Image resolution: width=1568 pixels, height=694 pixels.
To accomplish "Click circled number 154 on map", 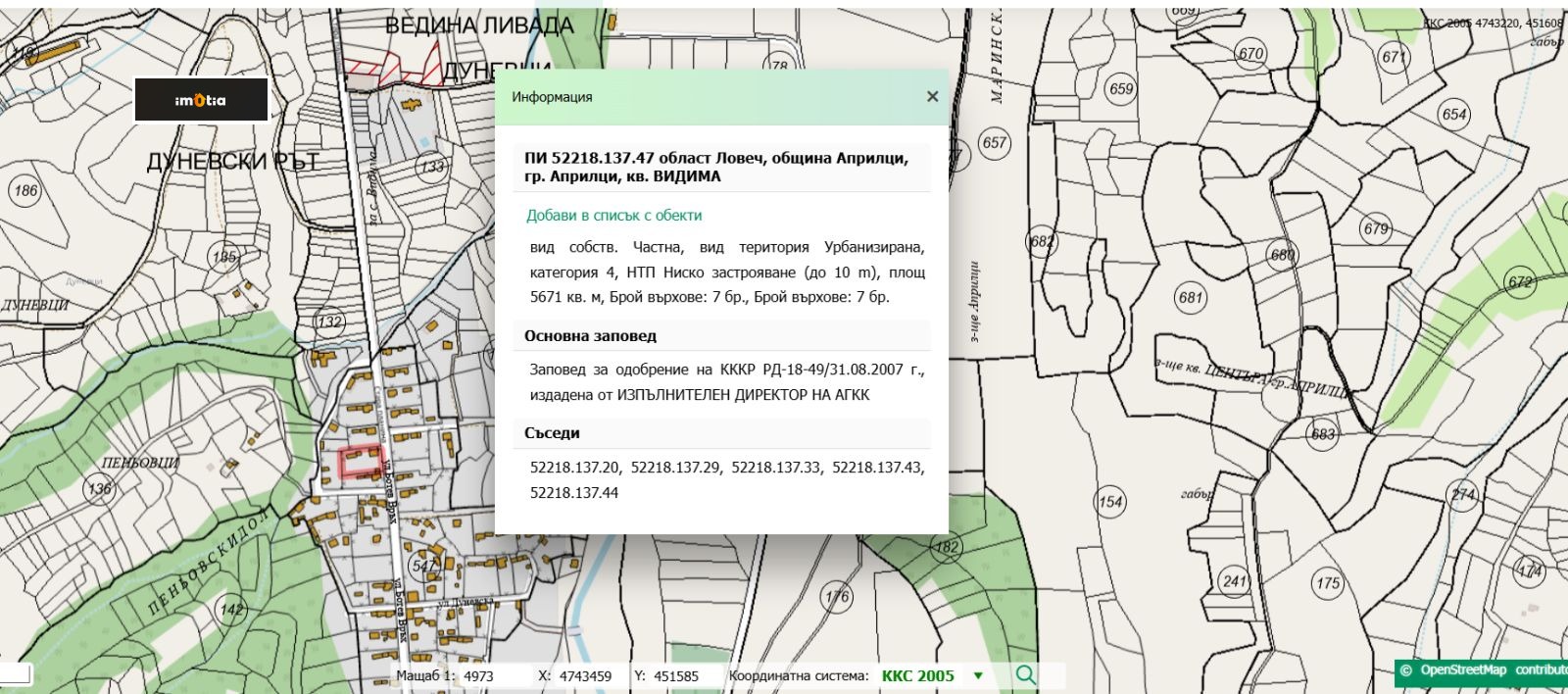I will (x=1109, y=503).
